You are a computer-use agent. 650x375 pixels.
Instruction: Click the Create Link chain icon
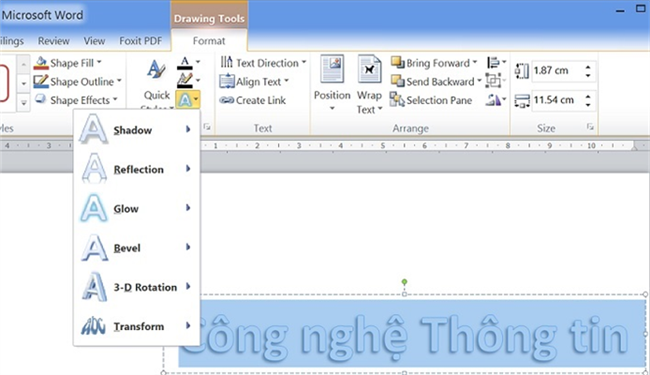tap(227, 100)
